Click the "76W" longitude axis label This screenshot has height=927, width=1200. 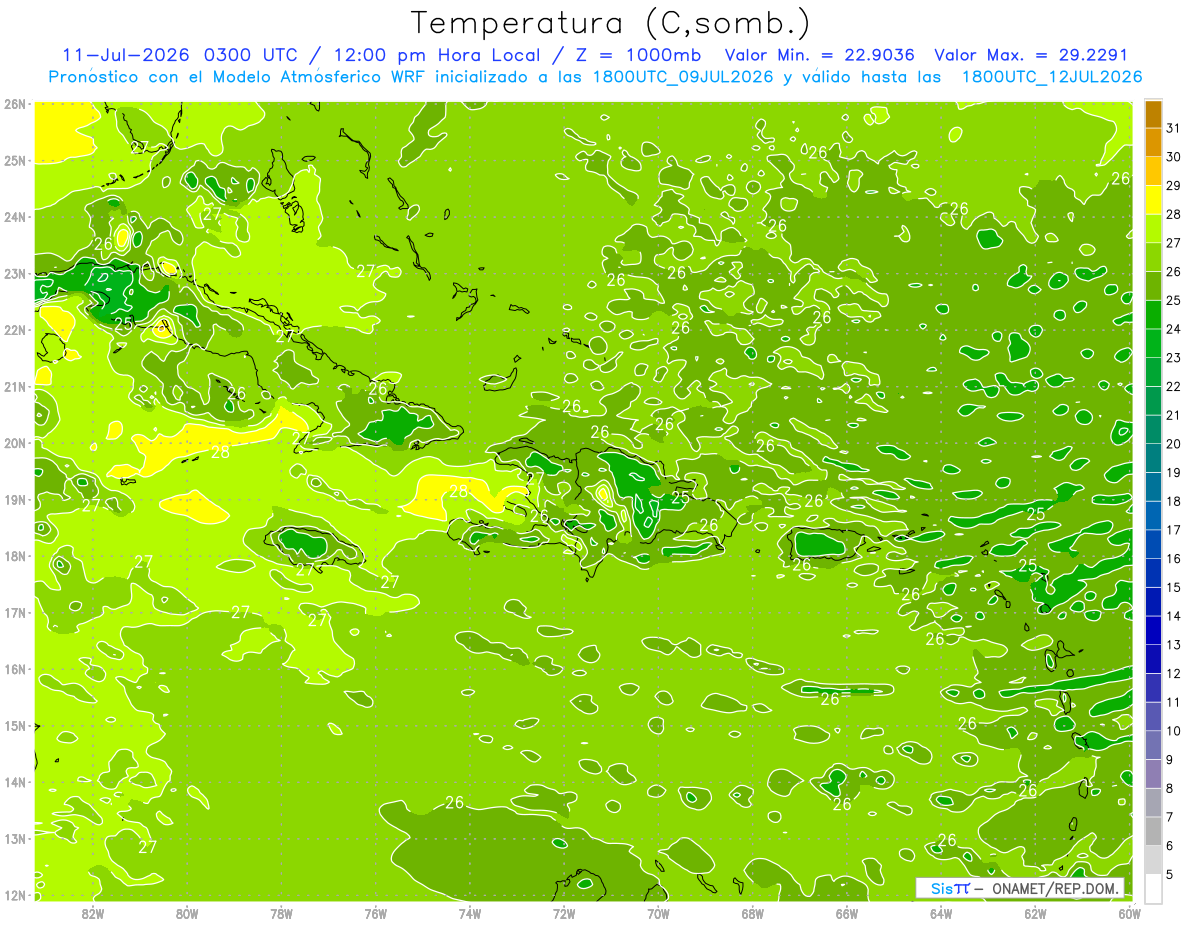coord(375,913)
